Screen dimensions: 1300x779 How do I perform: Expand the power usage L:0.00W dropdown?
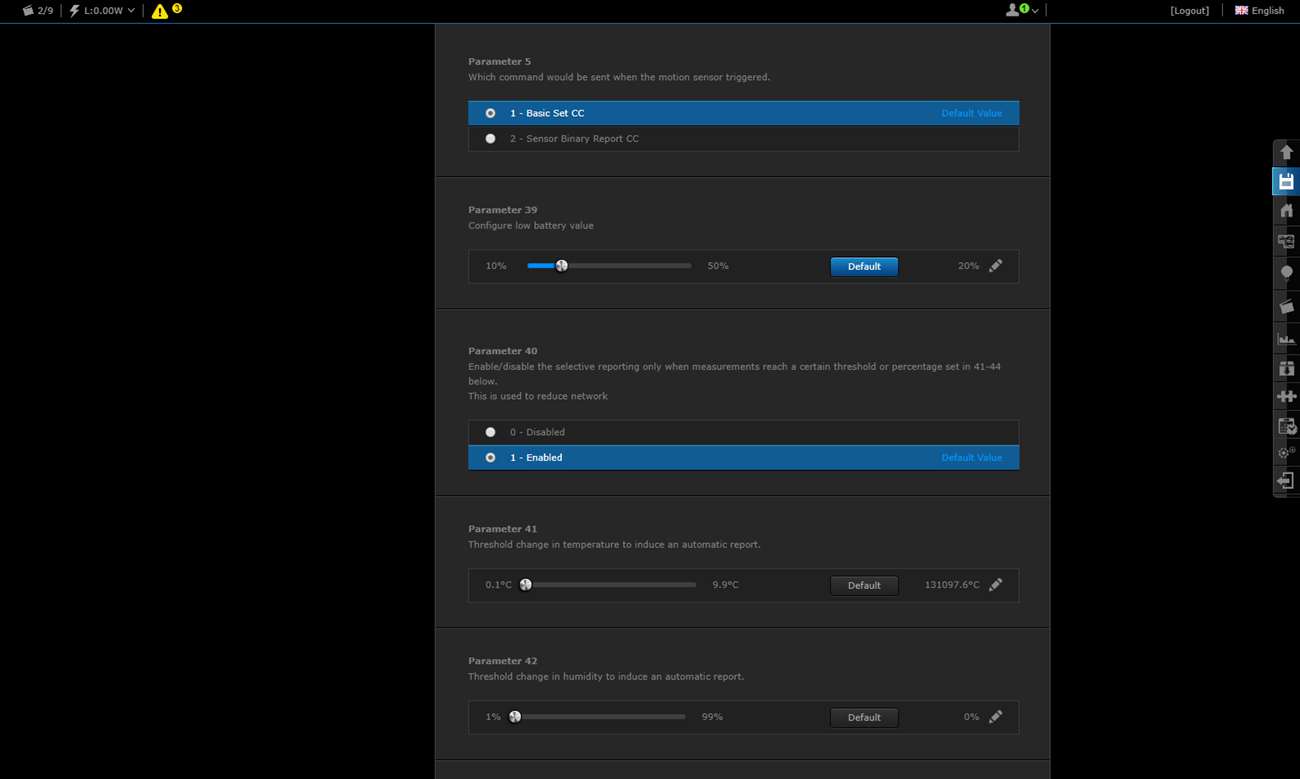(104, 11)
